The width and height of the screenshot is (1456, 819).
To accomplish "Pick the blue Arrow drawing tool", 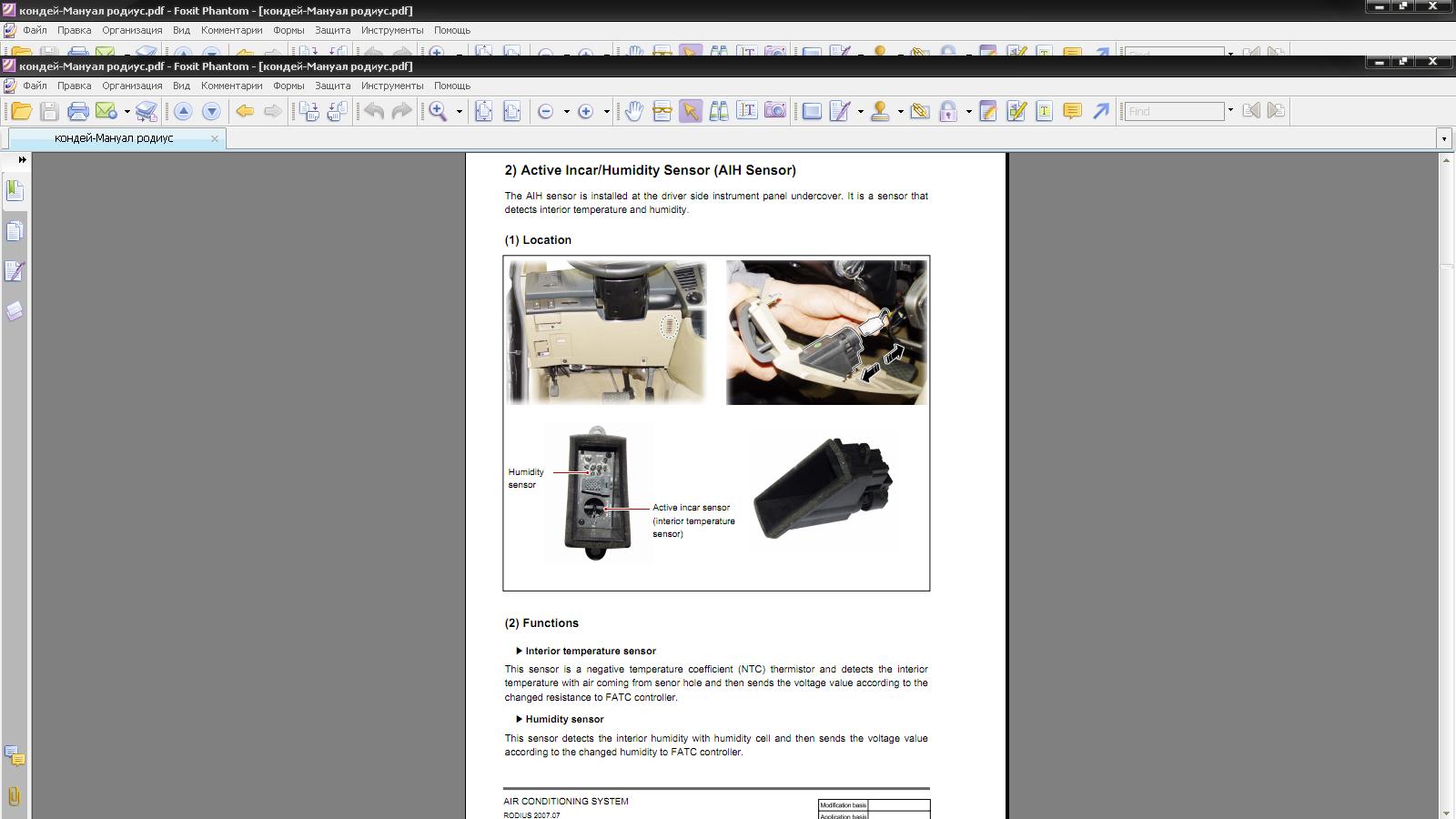I will coord(1101,111).
